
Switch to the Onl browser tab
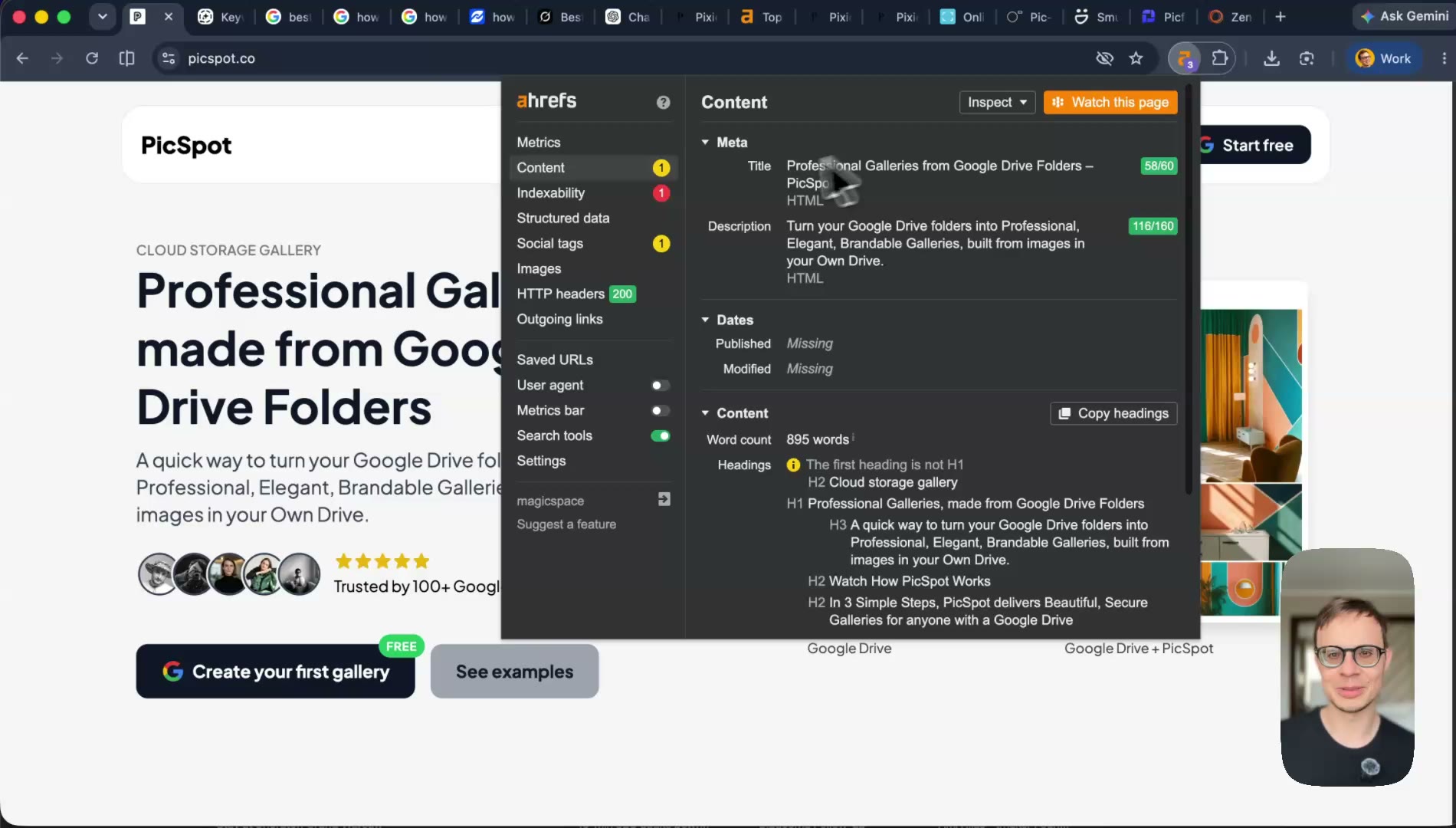click(962, 17)
